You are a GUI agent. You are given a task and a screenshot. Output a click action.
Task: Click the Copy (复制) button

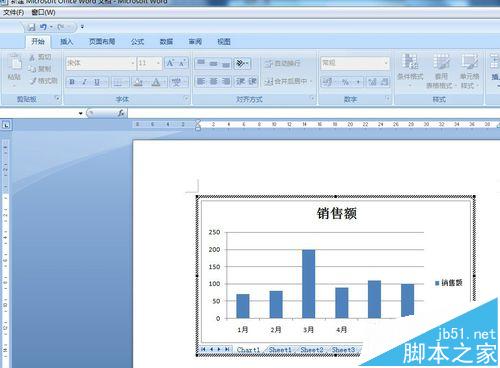(x=40, y=69)
